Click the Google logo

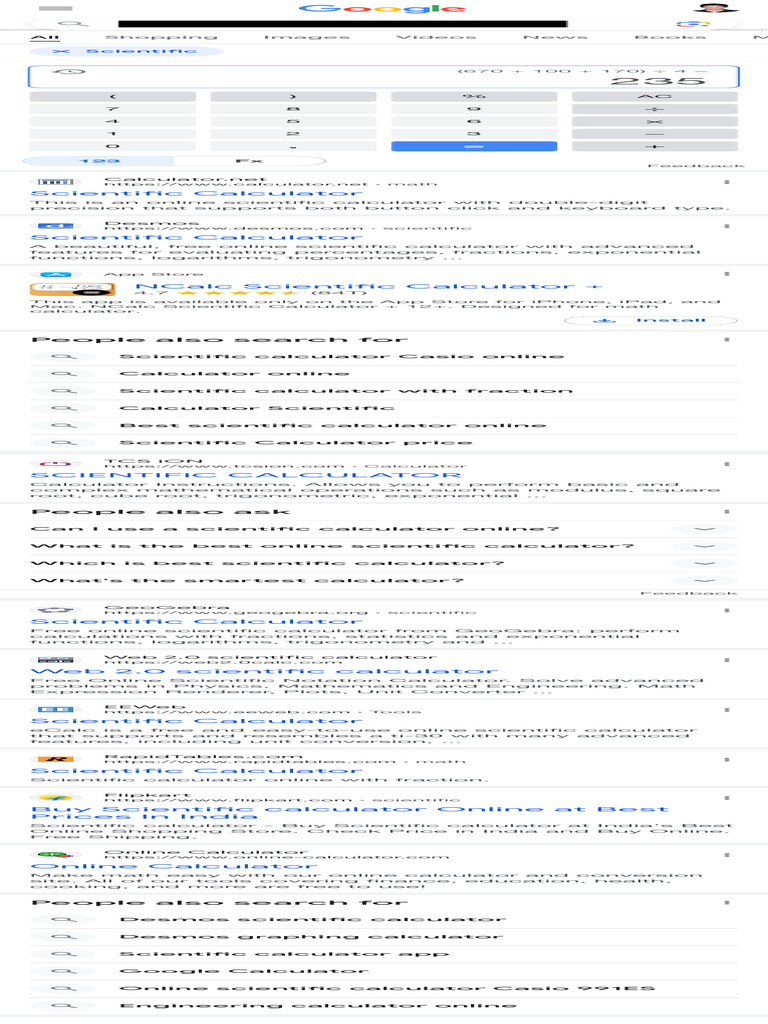tap(382, 8)
